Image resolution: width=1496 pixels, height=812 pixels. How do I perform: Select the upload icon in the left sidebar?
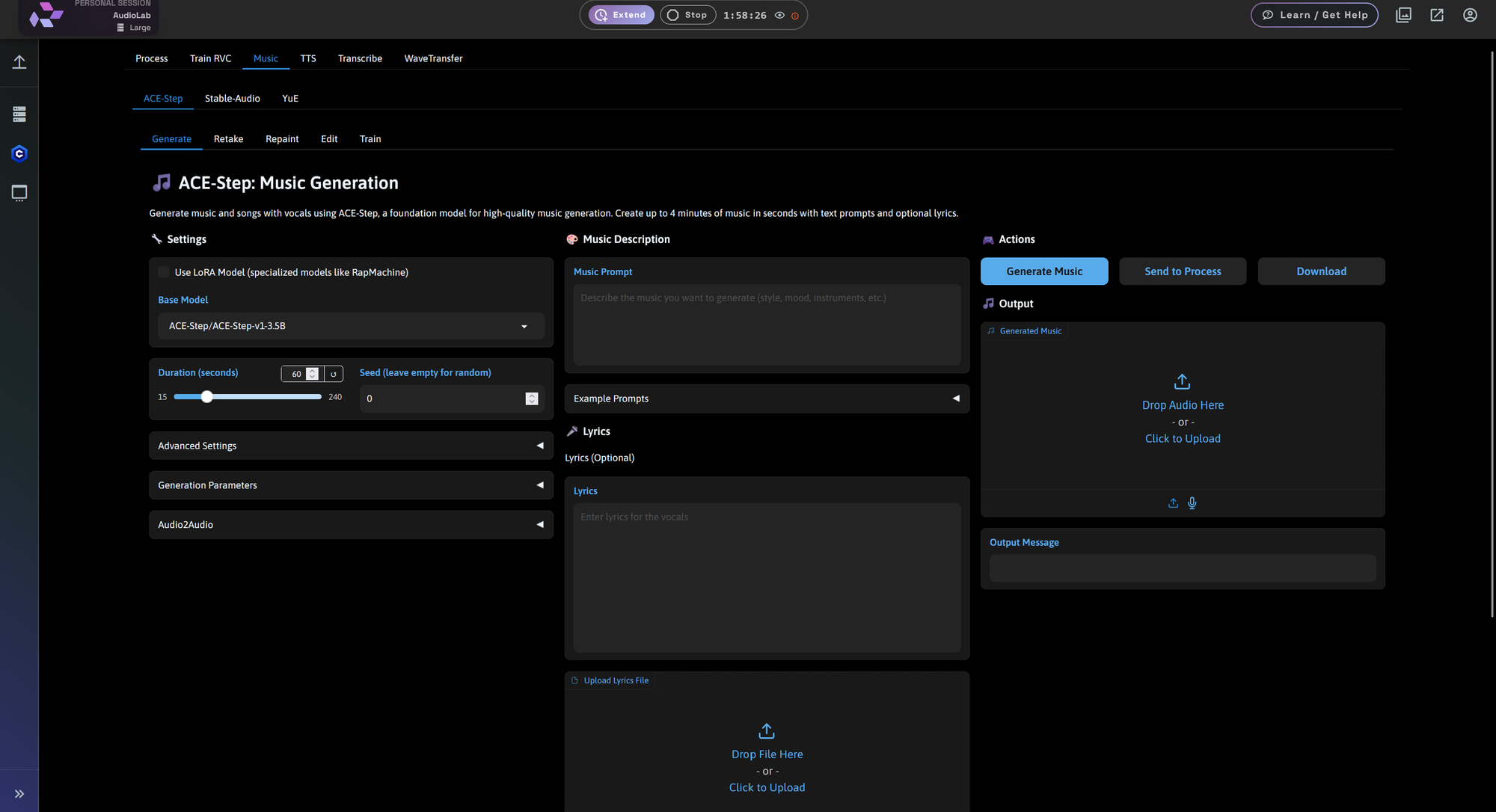[x=19, y=62]
